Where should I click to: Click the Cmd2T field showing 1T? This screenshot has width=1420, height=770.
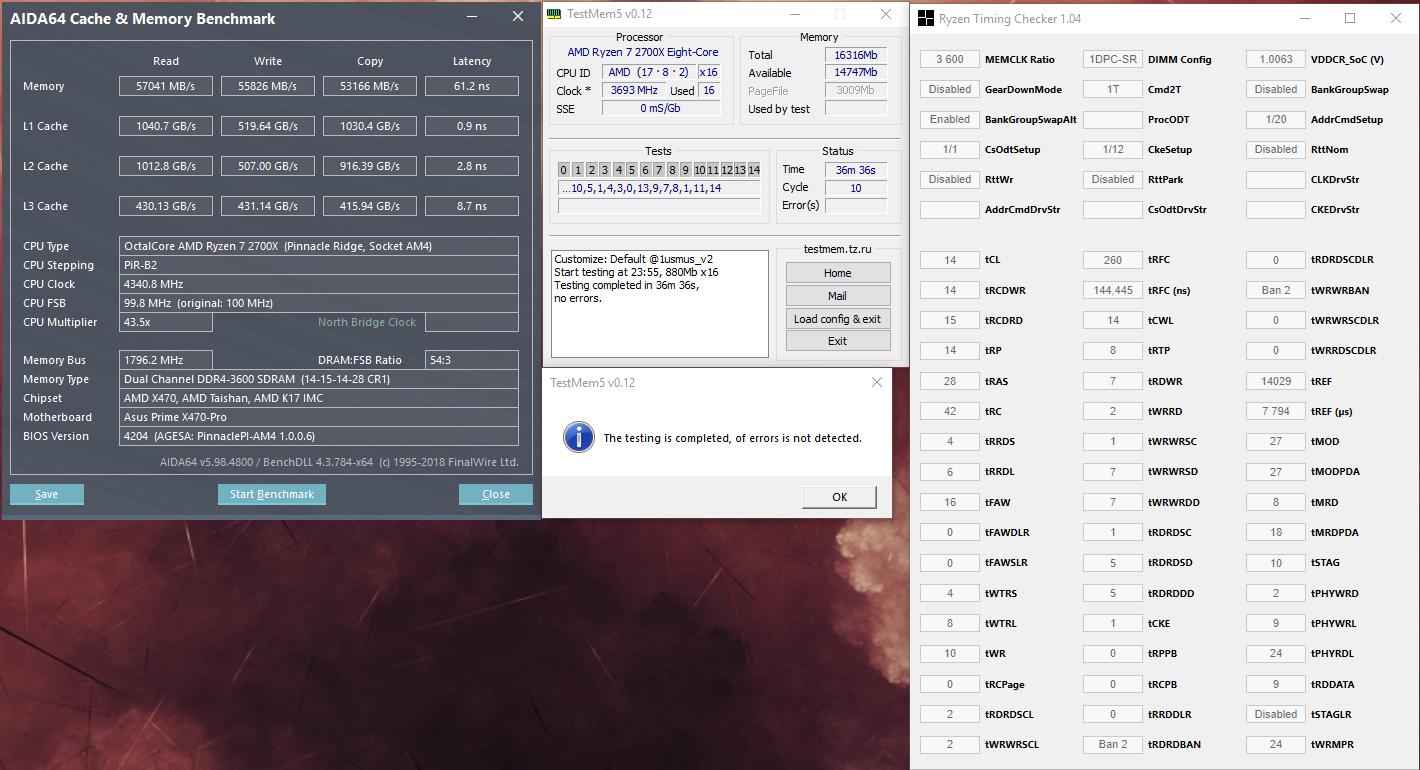(x=1113, y=90)
